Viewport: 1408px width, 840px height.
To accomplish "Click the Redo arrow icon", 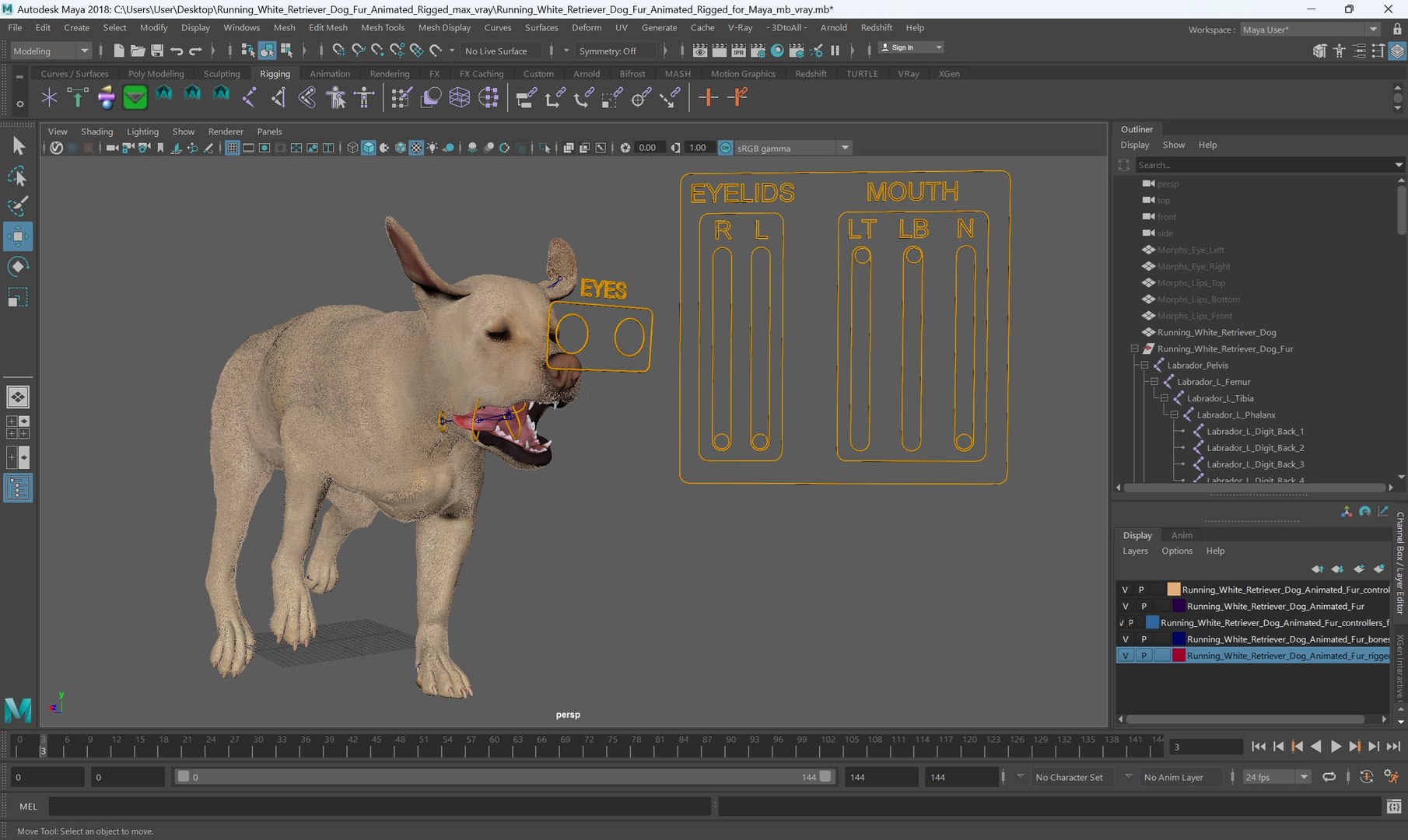I will [x=195, y=51].
